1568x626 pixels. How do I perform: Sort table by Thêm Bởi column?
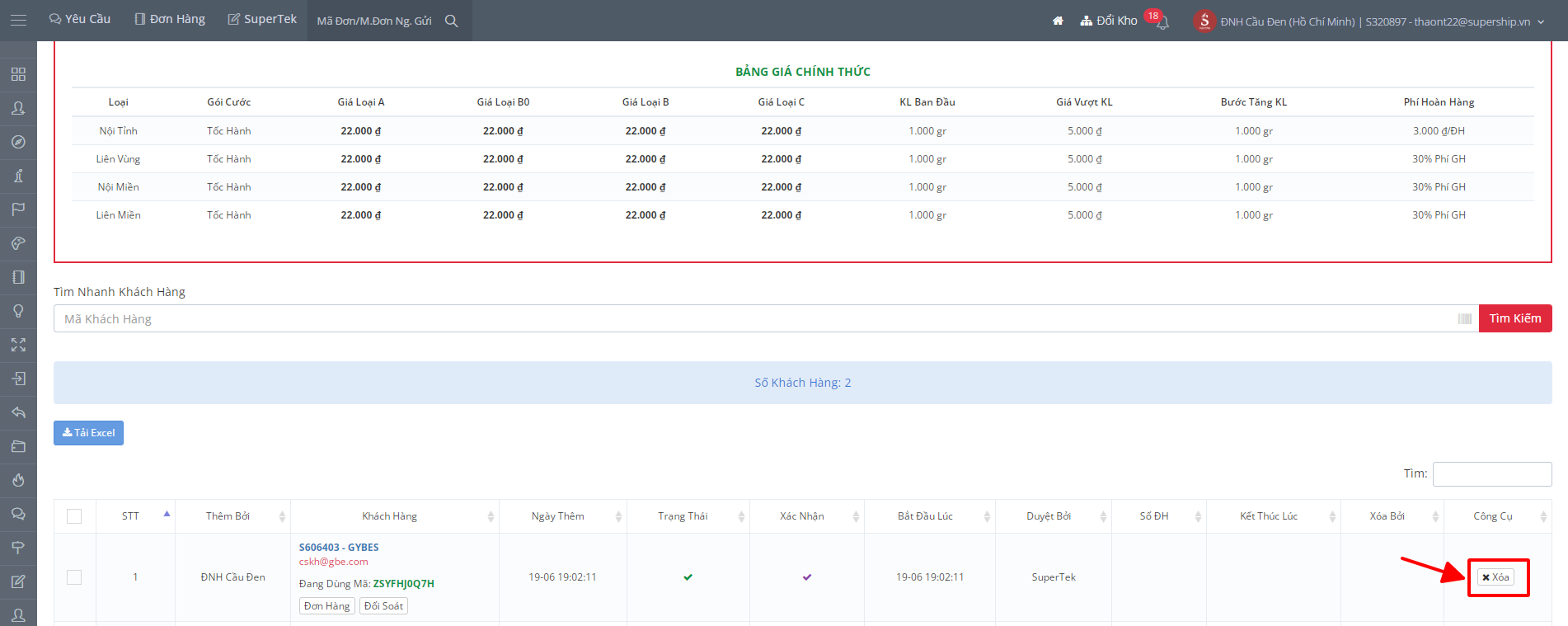coord(232,516)
